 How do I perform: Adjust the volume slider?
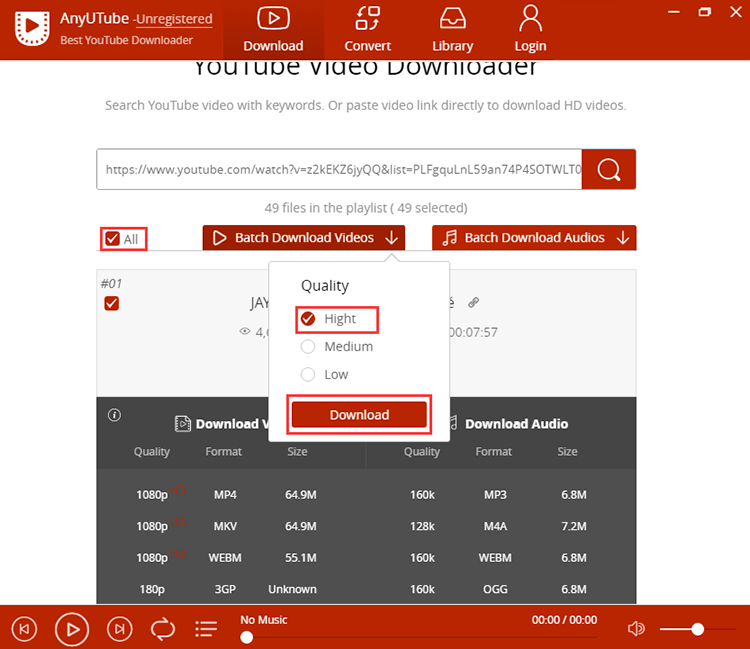[697, 629]
